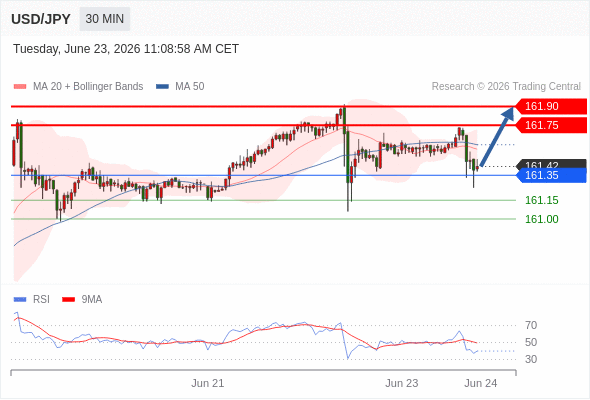This screenshot has height=400, width=590.
Task: Click the 30 MIN timeframe button
Action: point(105,19)
